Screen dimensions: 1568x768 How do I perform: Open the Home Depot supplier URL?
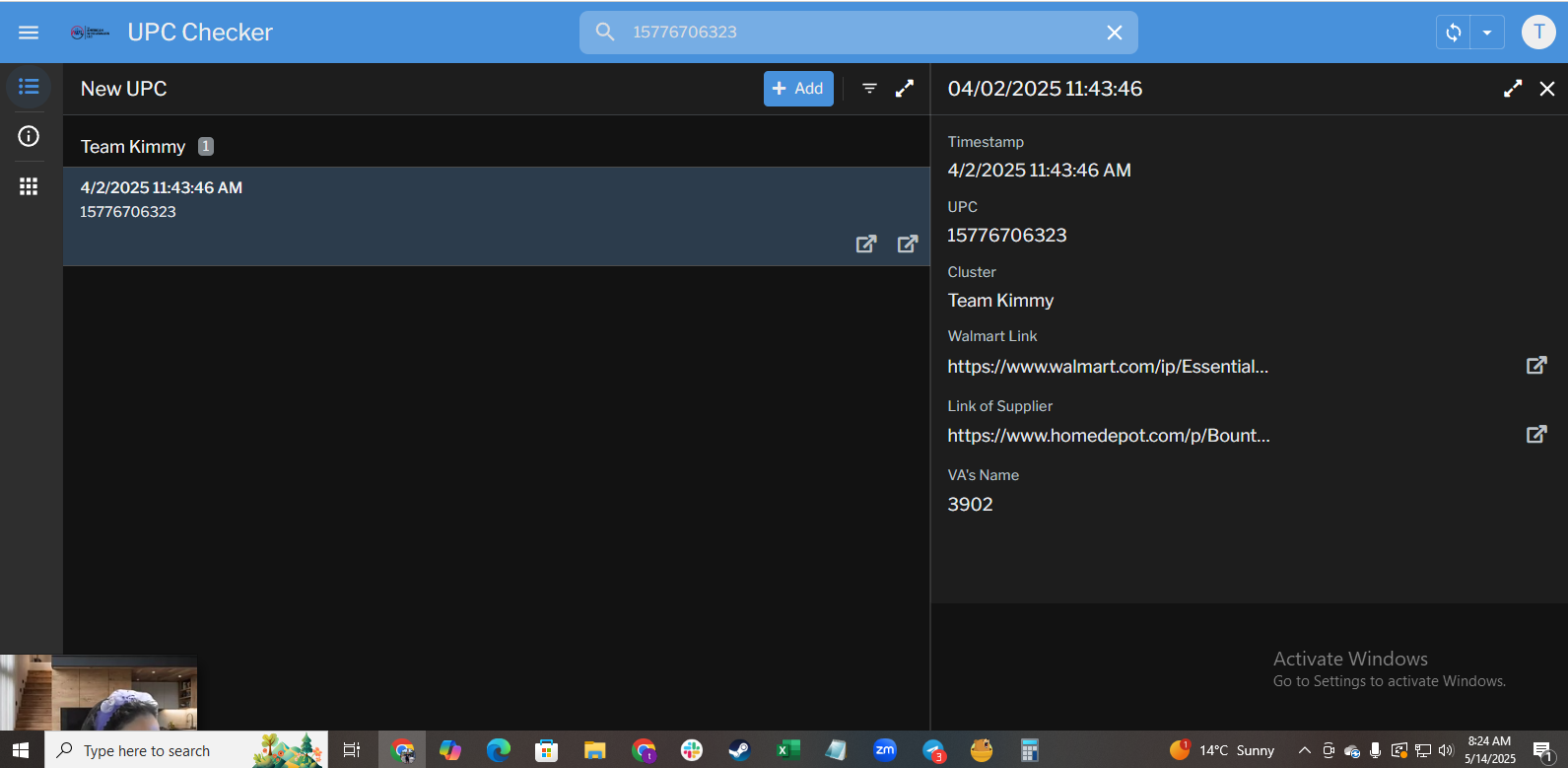(1109, 436)
